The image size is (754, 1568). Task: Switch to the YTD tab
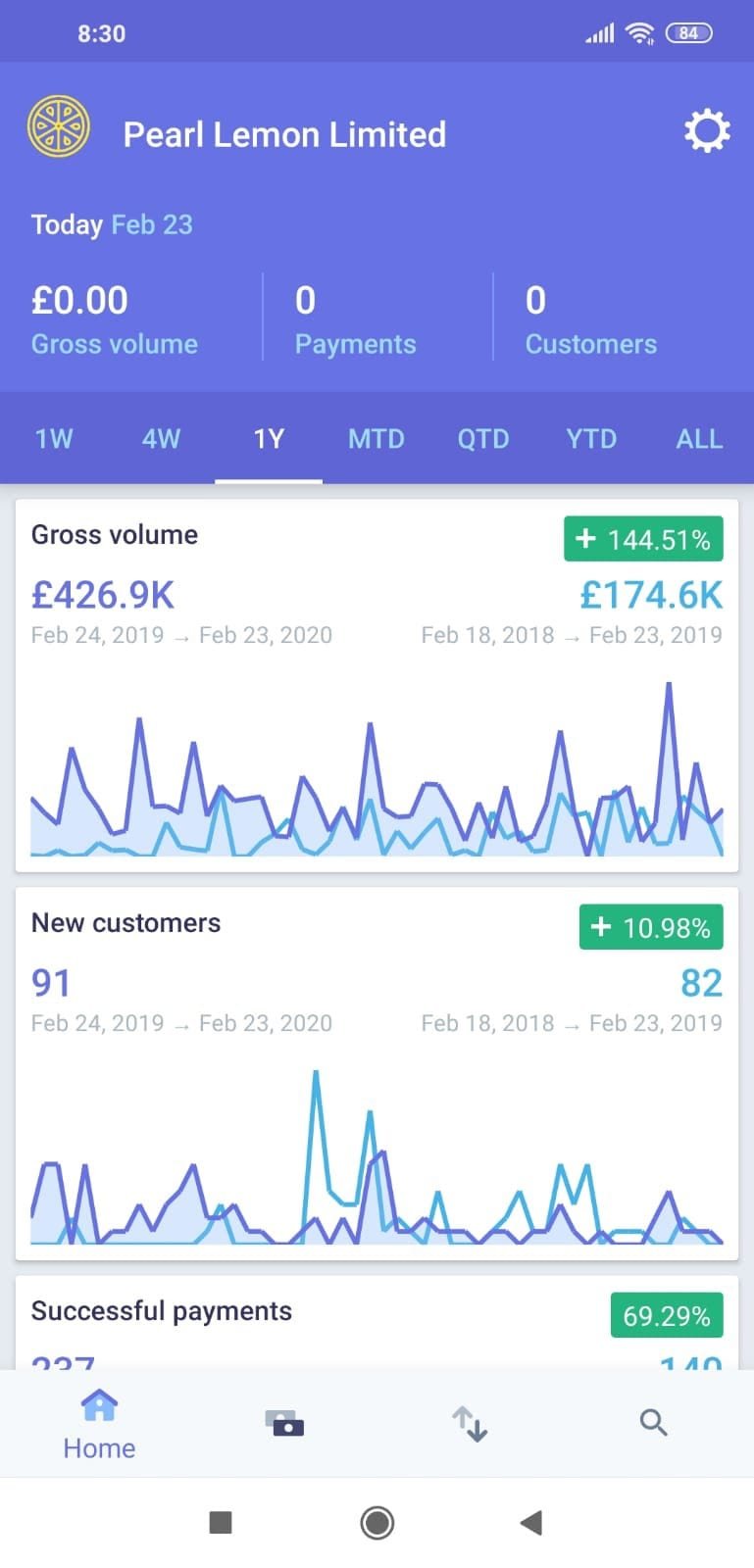(591, 438)
